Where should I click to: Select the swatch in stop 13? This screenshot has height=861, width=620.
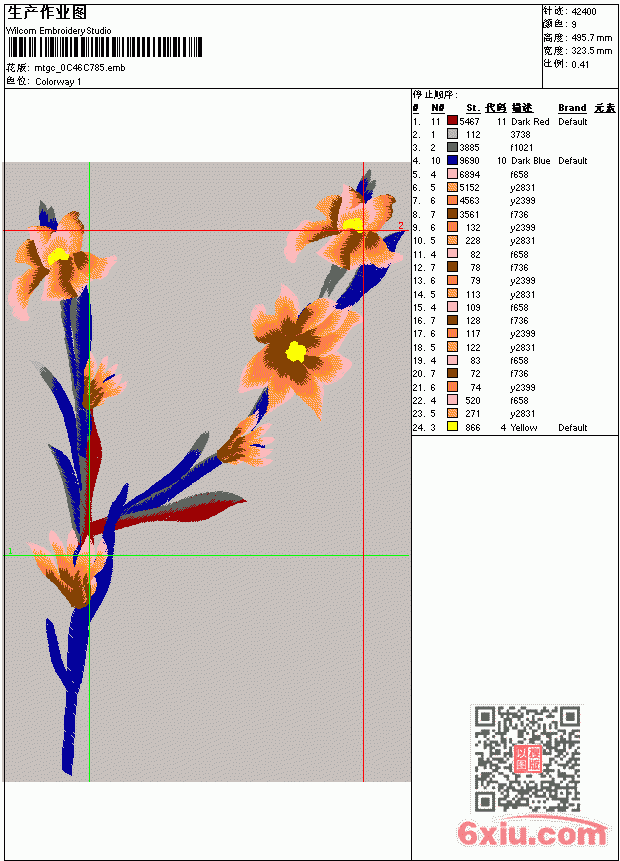[452, 281]
